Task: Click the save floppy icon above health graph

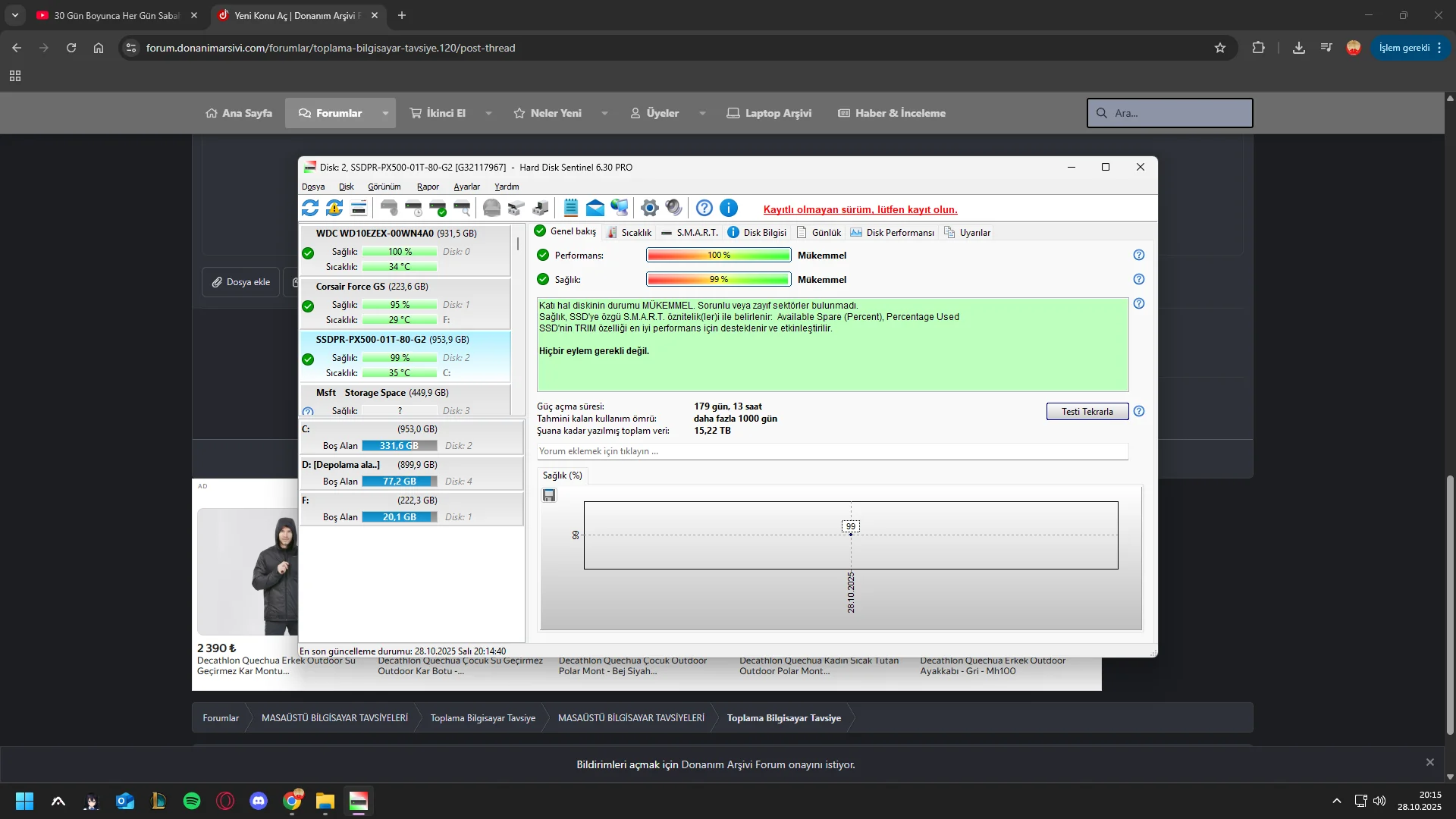Action: (x=549, y=495)
